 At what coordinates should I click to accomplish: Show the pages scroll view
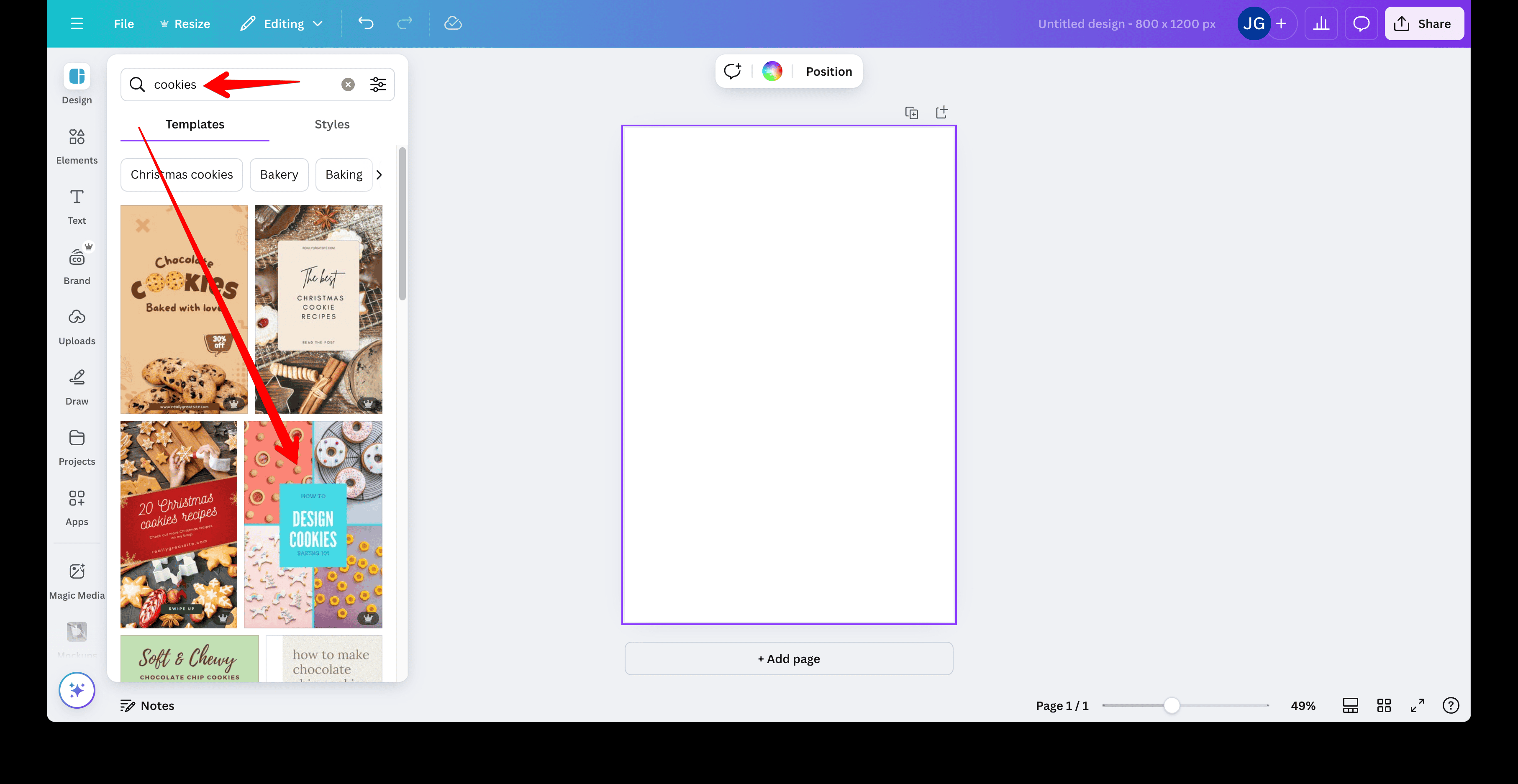pyautogui.click(x=1350, y=706)
